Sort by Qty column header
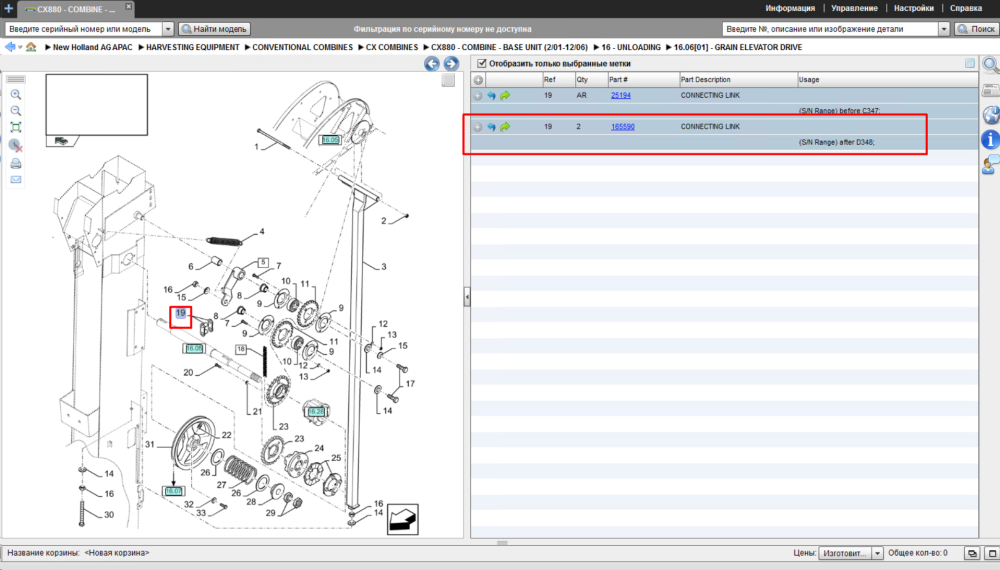Image resolution: width=1000 pixels, height=570 pixels. 591,80
